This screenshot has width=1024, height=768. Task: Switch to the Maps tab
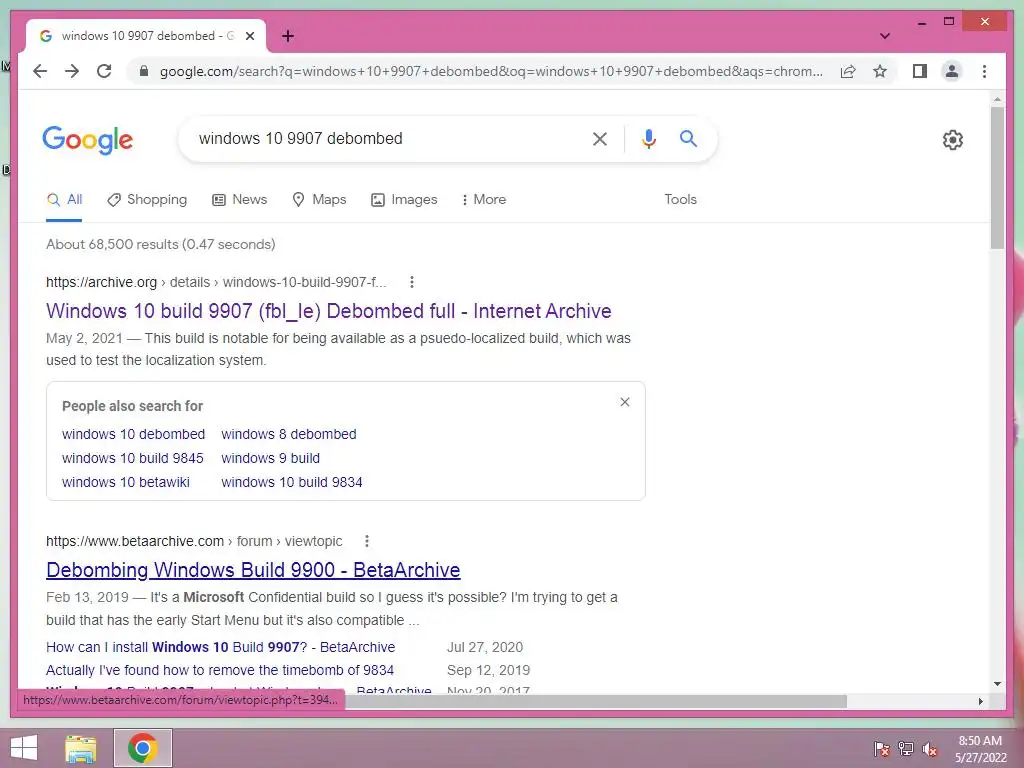pos(319,200)
